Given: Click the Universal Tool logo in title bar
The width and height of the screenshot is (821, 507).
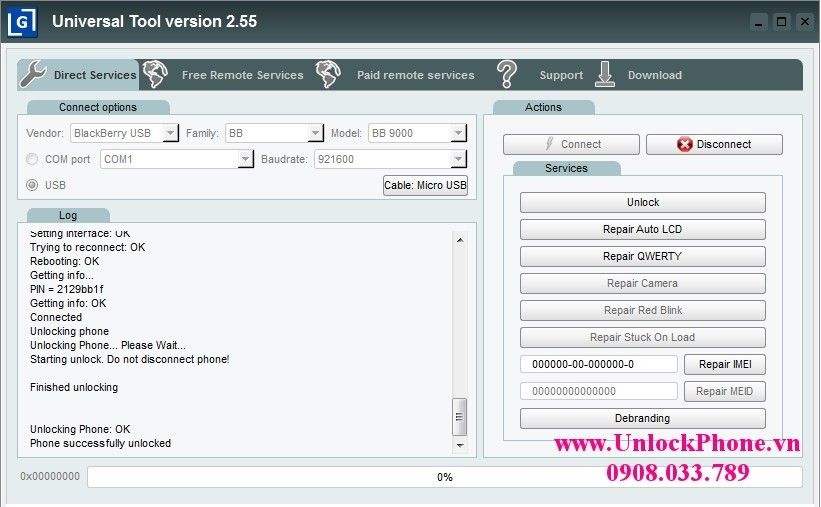Looking at the screenshot, I should click(23, 21).
